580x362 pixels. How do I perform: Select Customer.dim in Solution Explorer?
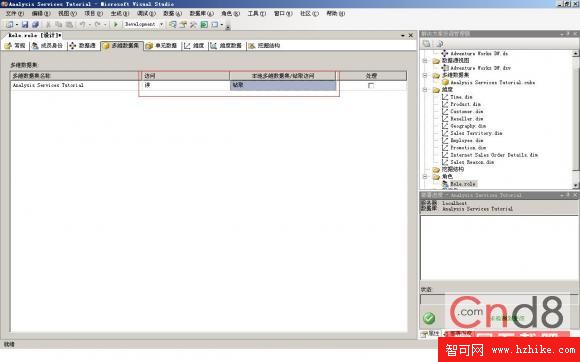pyautogui.click(x=466, y=111)
